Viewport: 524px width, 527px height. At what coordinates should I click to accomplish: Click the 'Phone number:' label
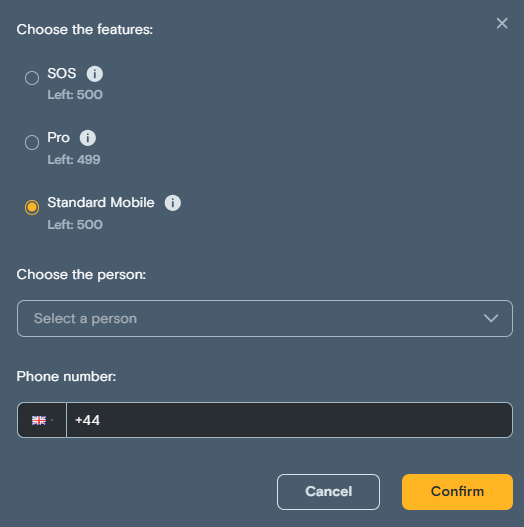tap(66, 376)
